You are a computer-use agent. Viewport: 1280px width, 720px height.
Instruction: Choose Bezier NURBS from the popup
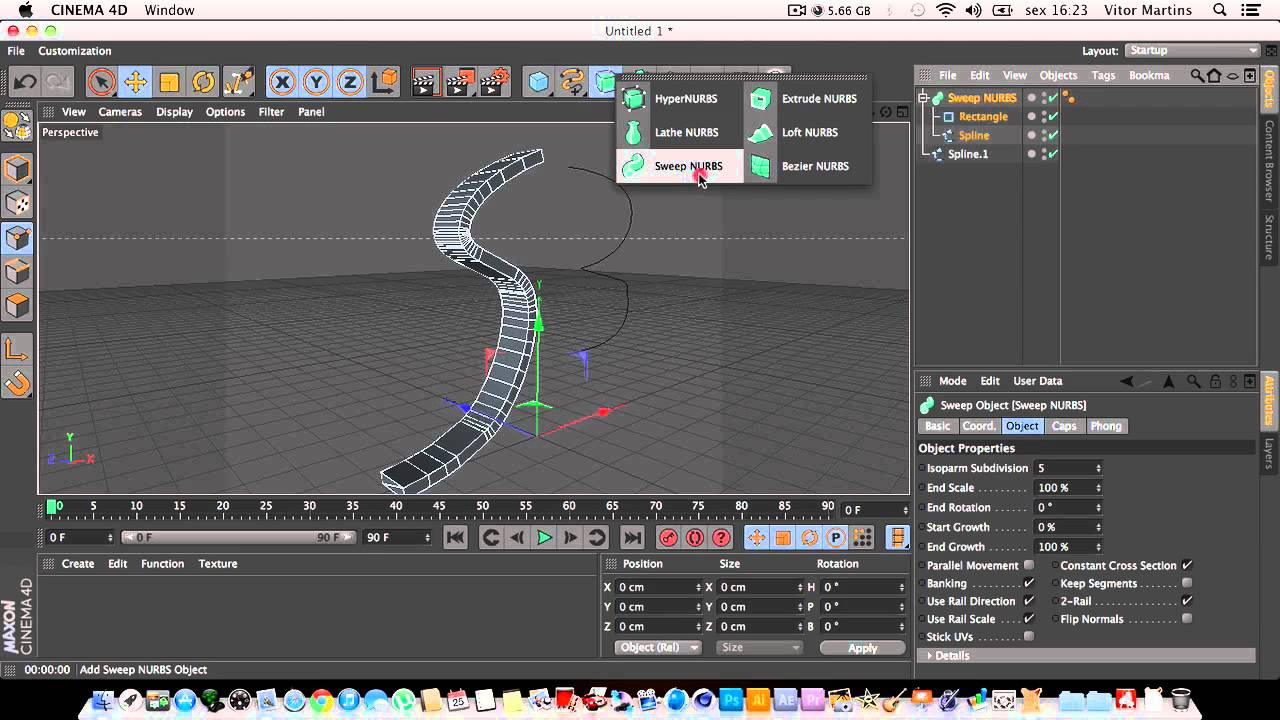[807, 166]
